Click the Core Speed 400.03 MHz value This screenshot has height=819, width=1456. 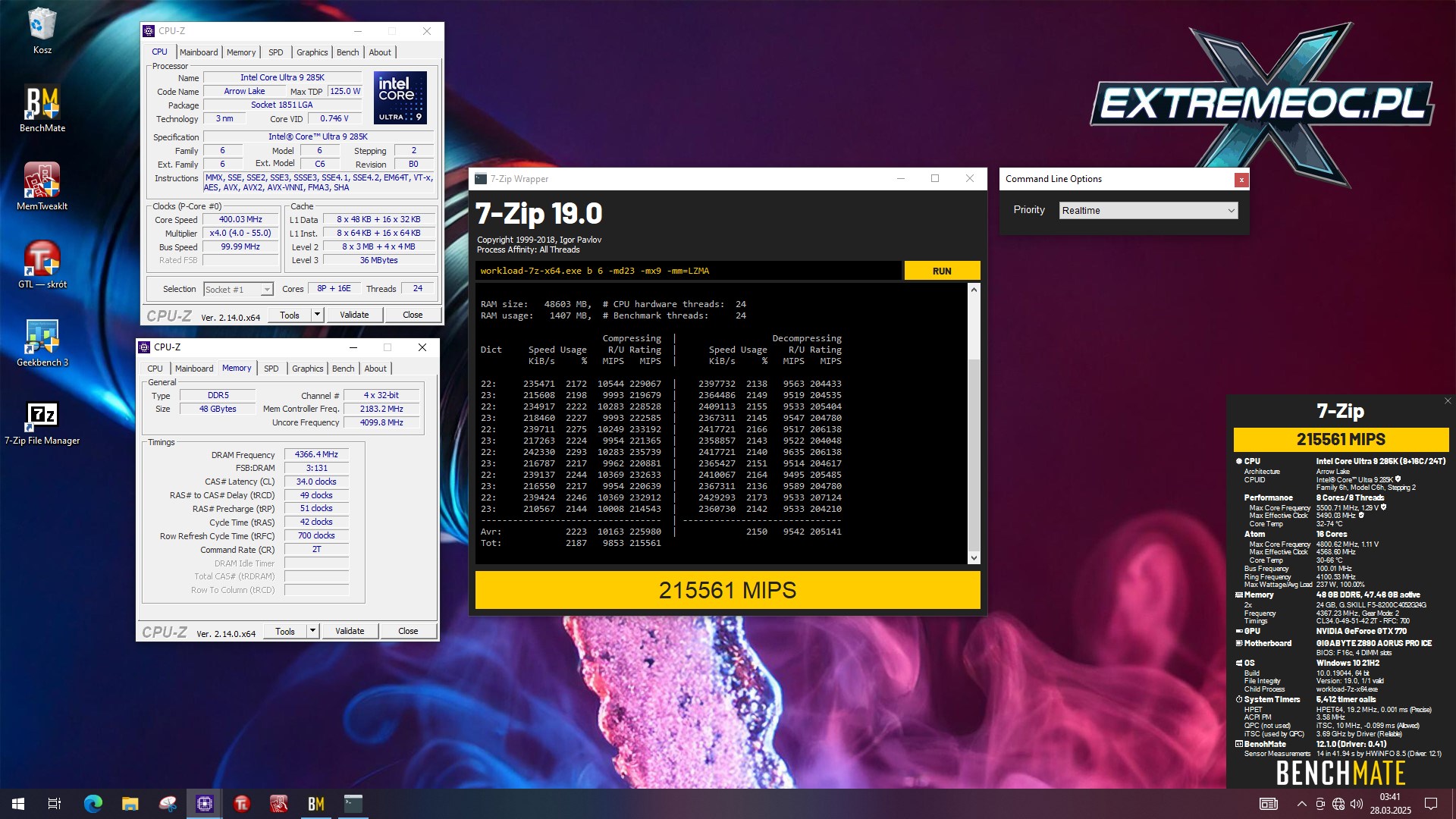click(240, 219)
